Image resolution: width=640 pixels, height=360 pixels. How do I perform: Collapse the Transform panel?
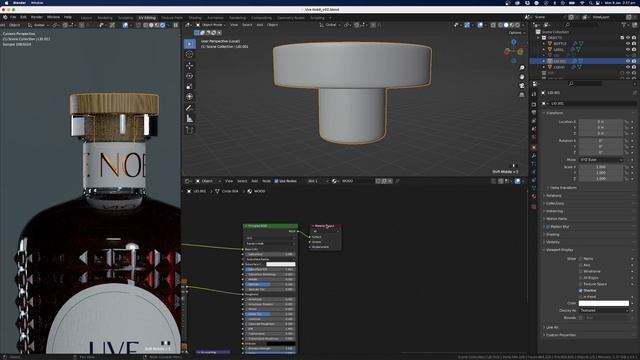(554, 113)
